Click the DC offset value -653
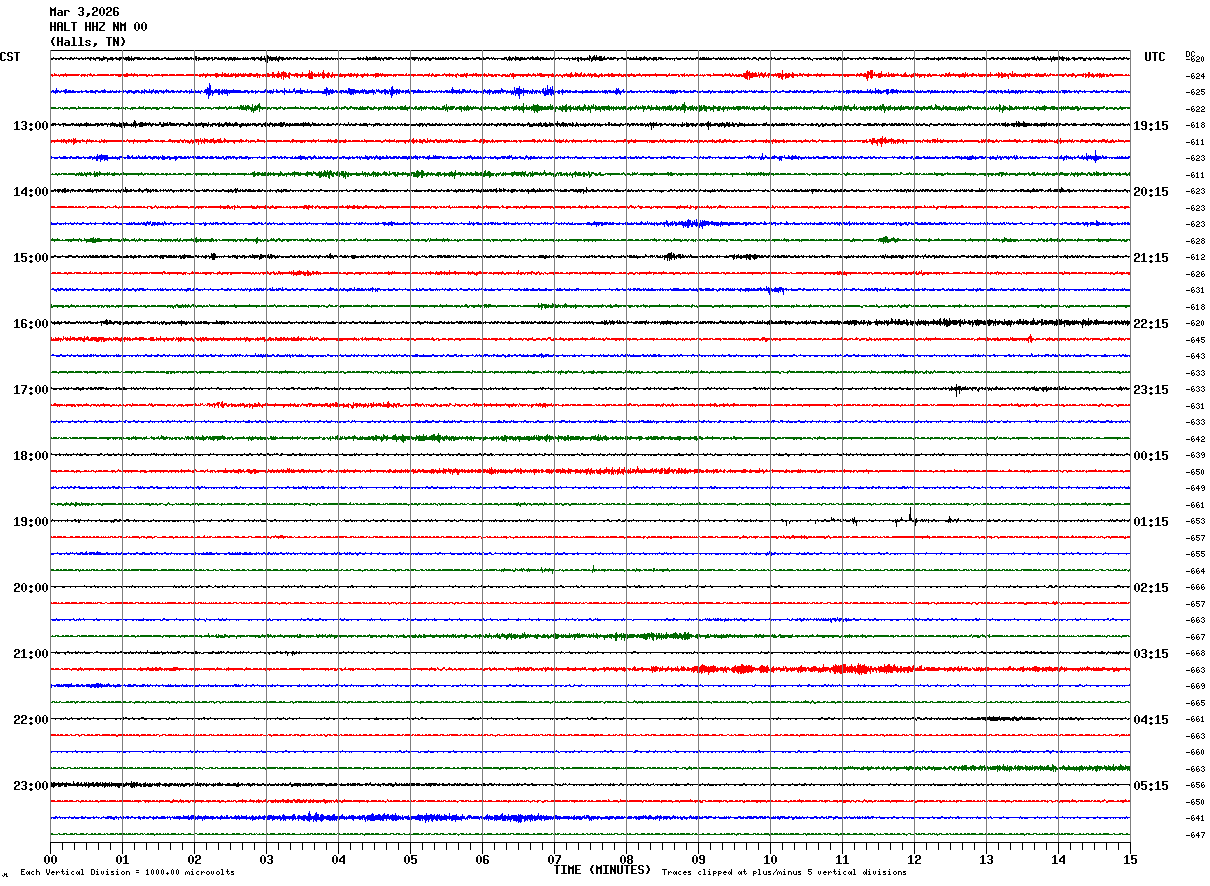The image size is (1210, 886). pos(1195,521)
